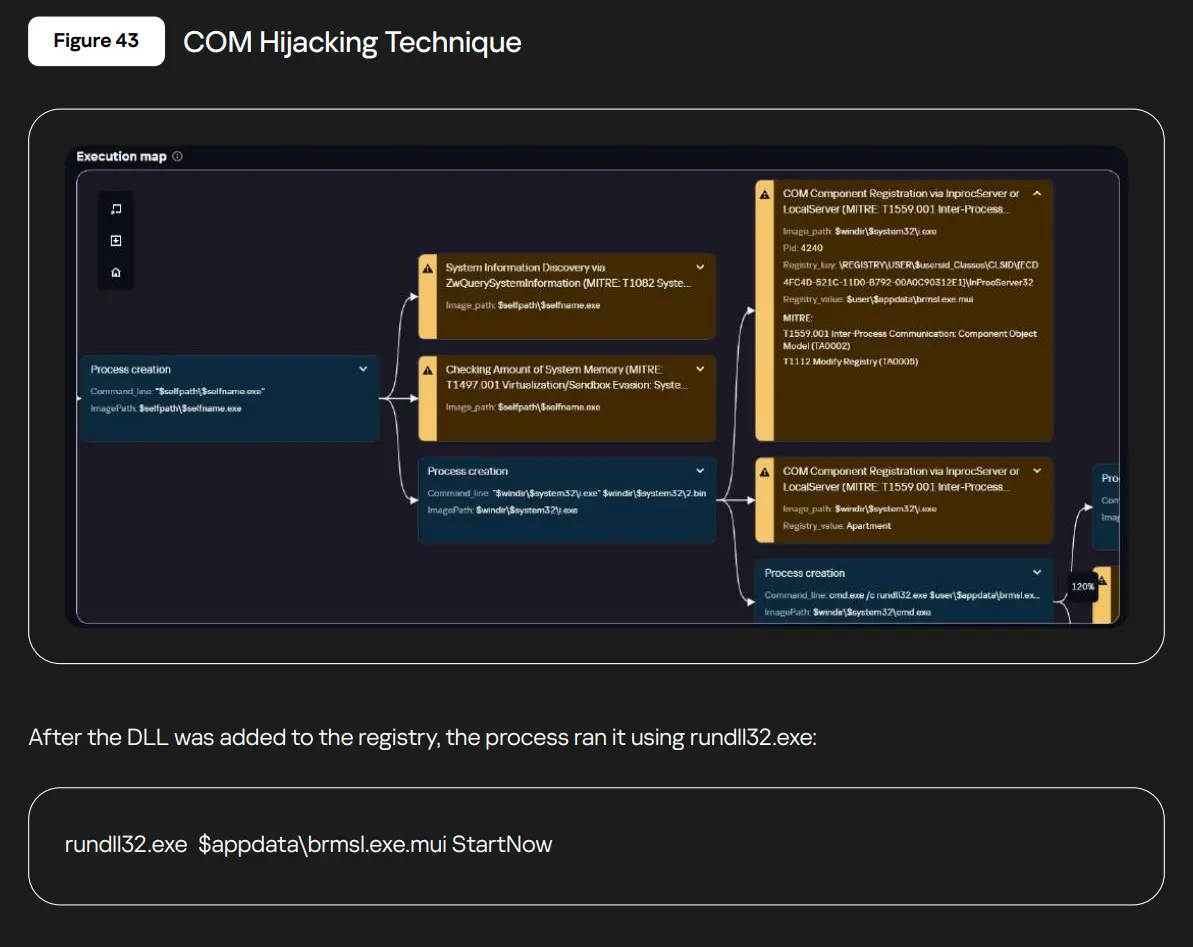
Task: Click the home icon to reset map view
Action: (116, 272)
